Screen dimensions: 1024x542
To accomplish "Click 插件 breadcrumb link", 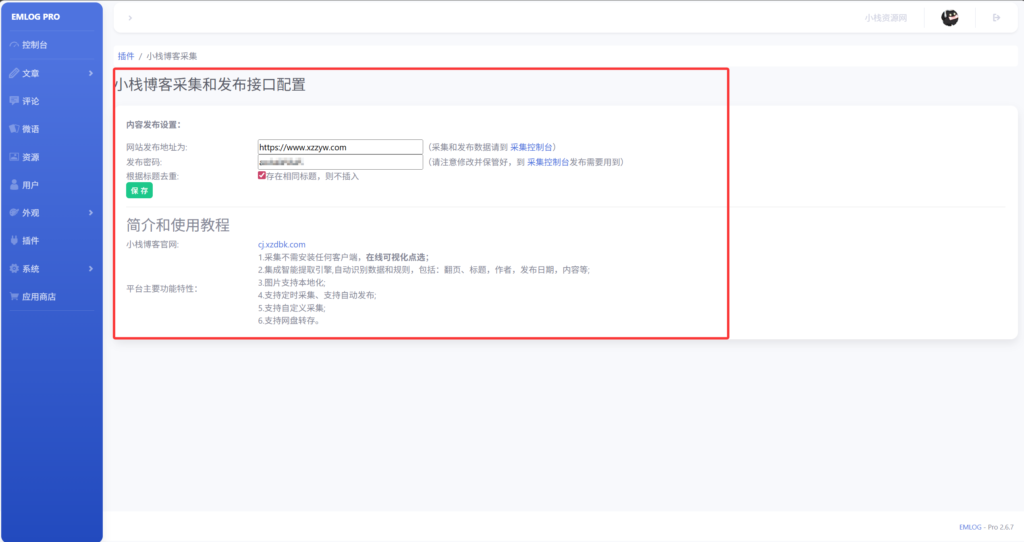I will 126,56.
